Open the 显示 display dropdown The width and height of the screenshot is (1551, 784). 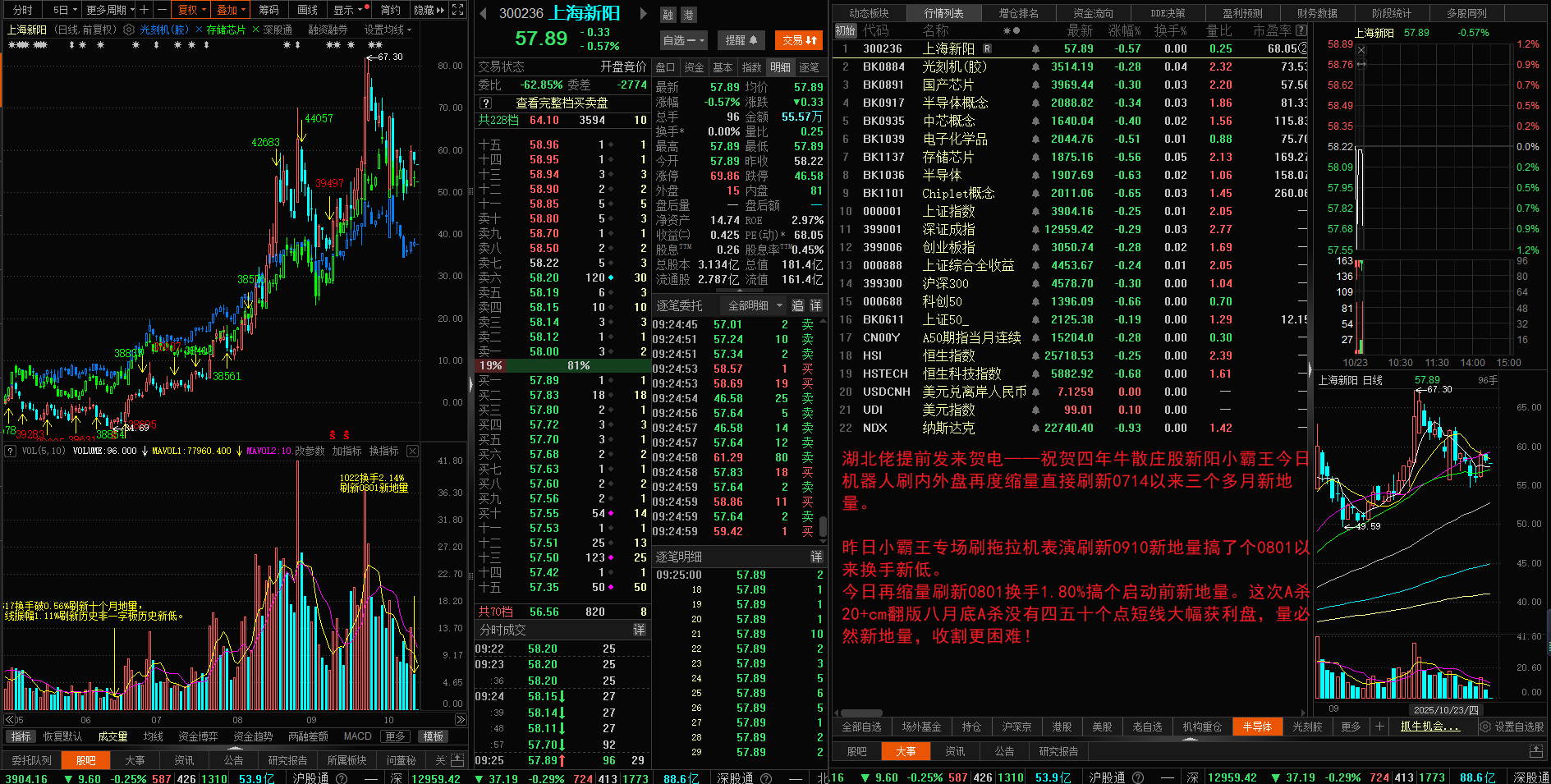pos(348,10)
